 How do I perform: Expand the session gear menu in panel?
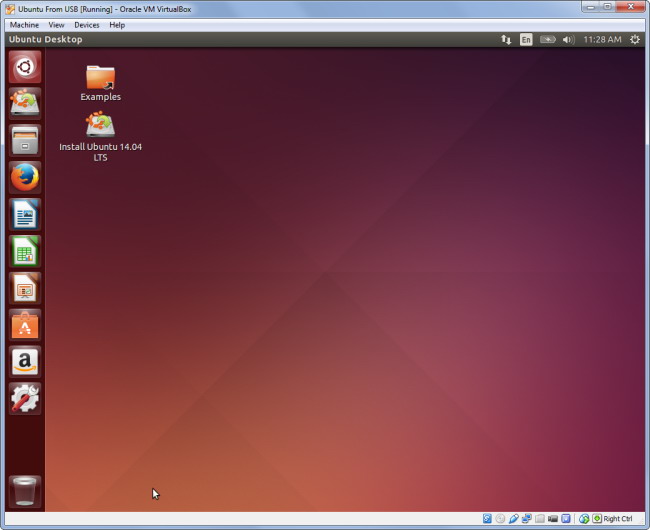[634, 40]
